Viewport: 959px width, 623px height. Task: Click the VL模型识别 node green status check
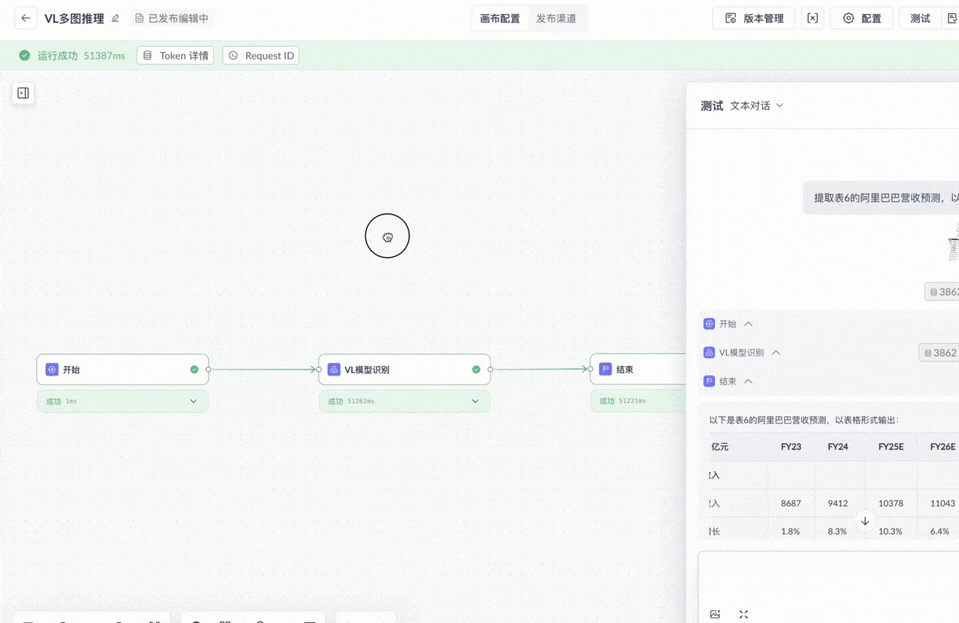tap(476, 369)
